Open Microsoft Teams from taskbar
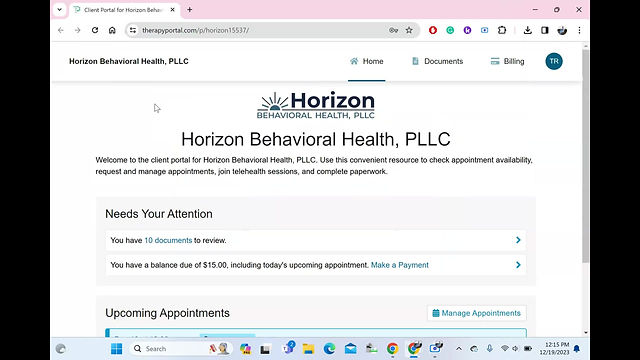Viewport: 640px width, 360px height. [x=289, y=348]
